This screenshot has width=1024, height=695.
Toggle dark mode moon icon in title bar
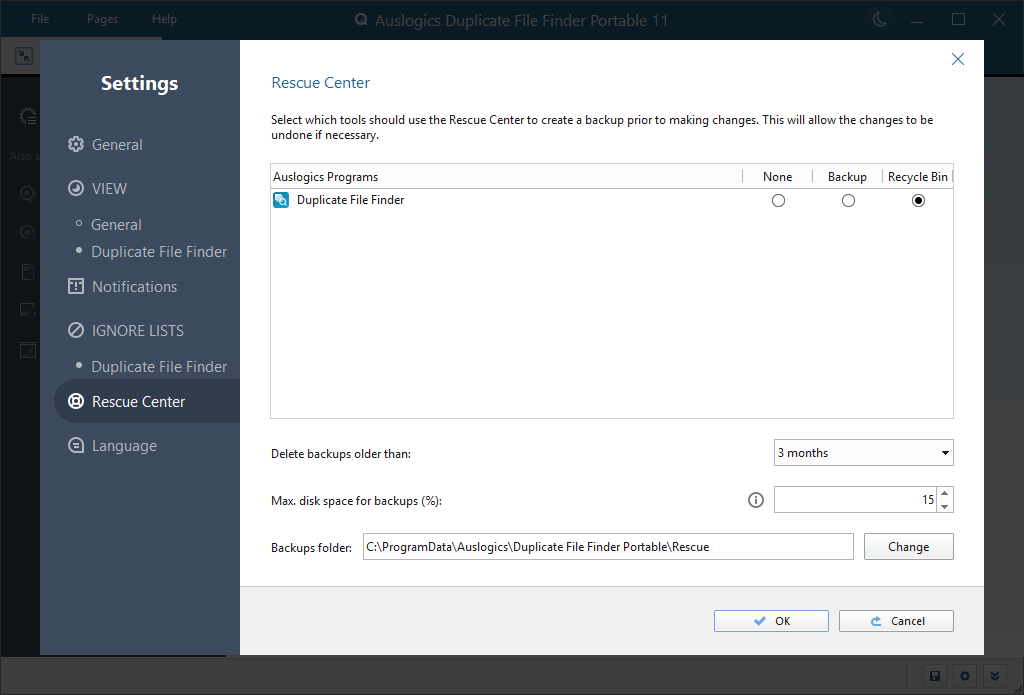tap(880, 20)
